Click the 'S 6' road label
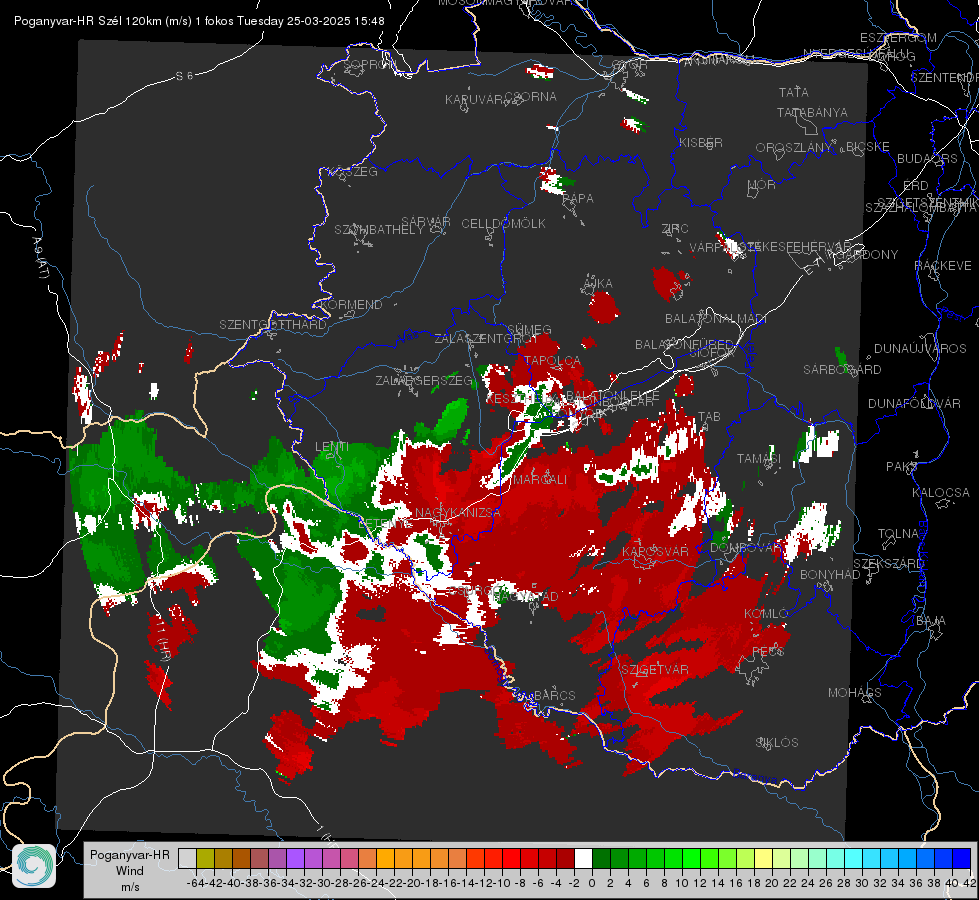This screenshot has width=979, height=900. coord(185,76)
